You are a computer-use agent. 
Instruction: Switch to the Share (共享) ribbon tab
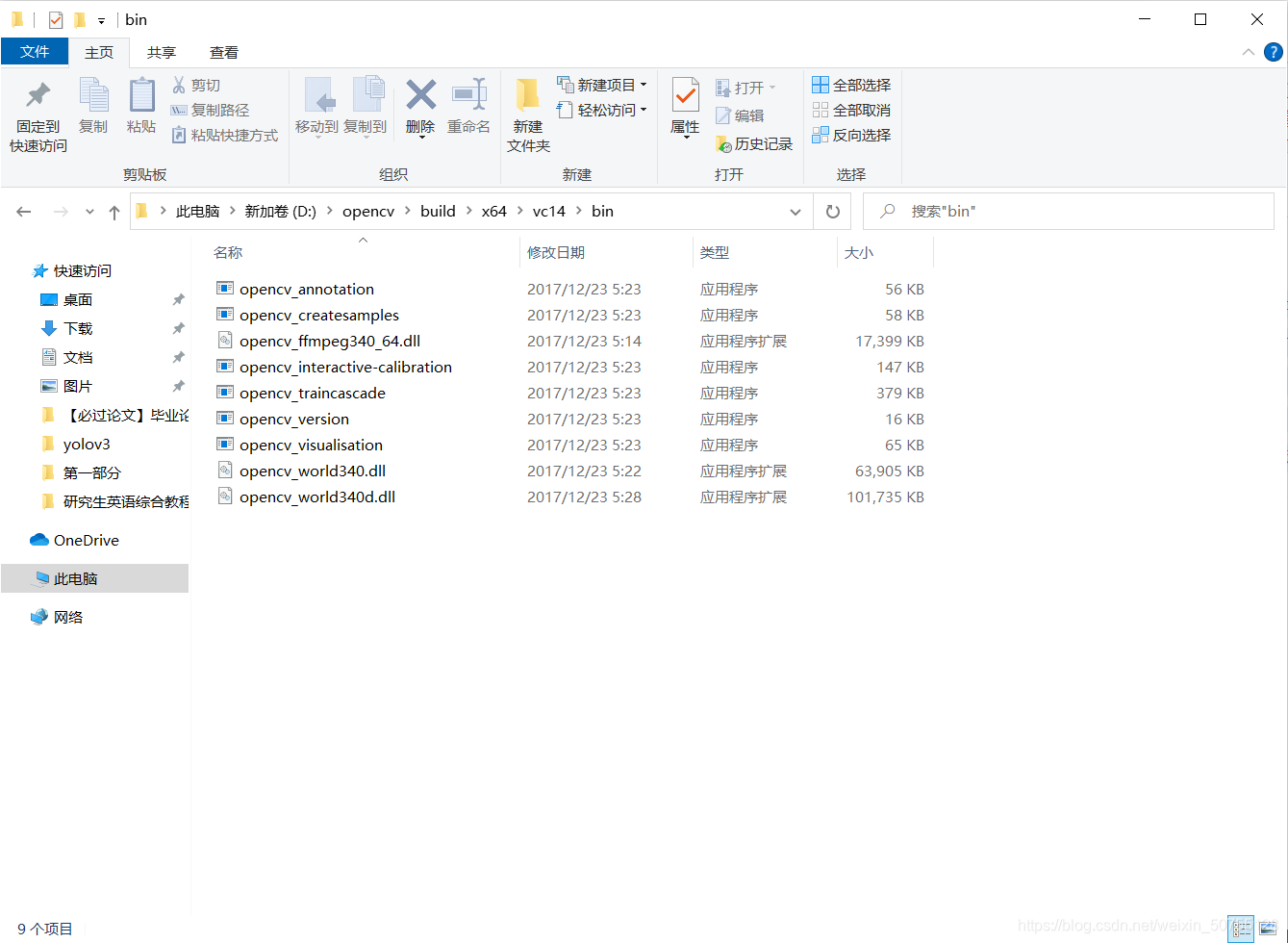(162, 53)
